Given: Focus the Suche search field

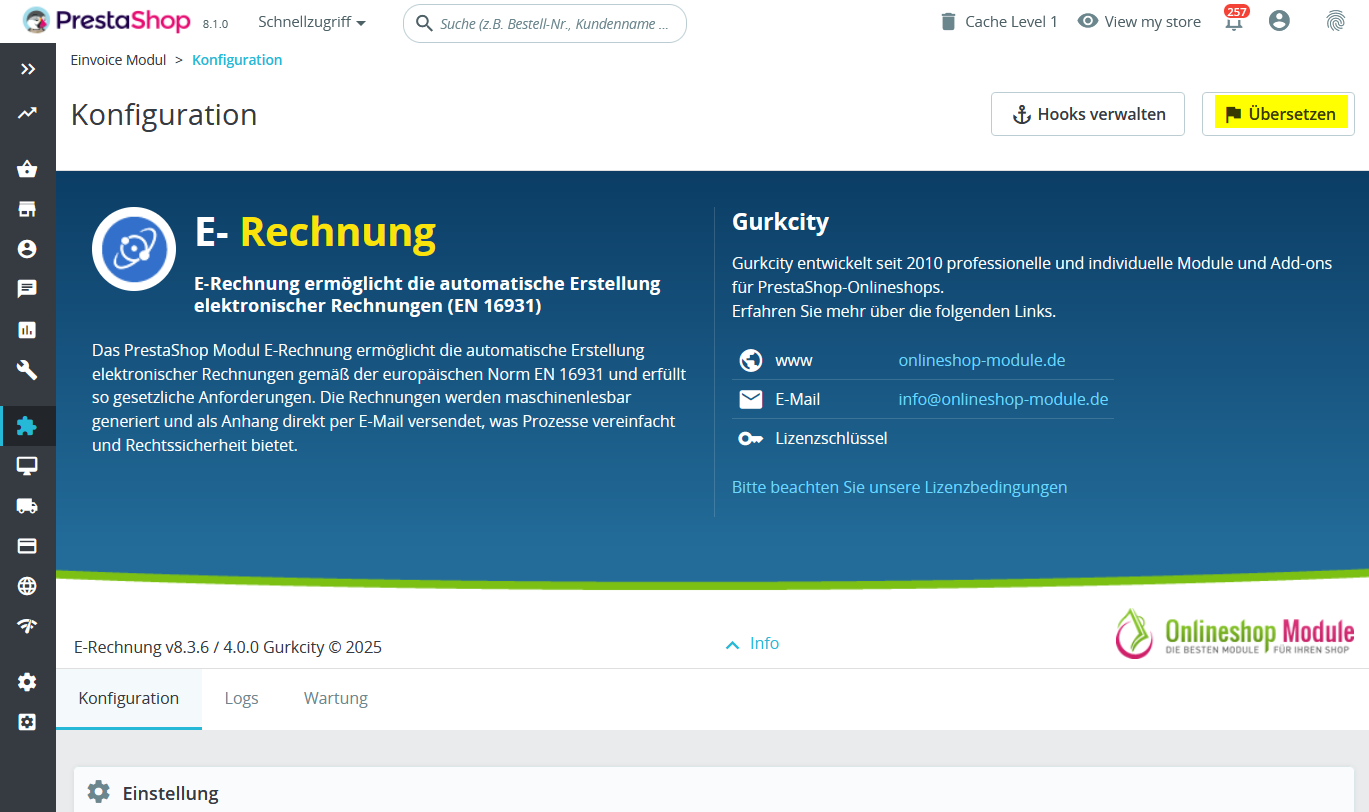Looking at the screenshot, I should tap(545, 23).
